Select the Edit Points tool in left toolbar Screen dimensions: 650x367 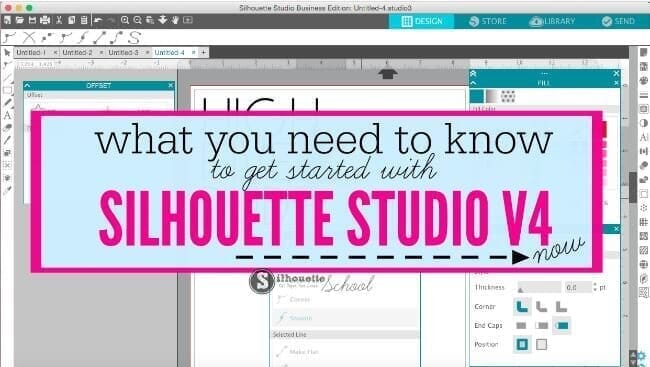[x=7, y=65]
